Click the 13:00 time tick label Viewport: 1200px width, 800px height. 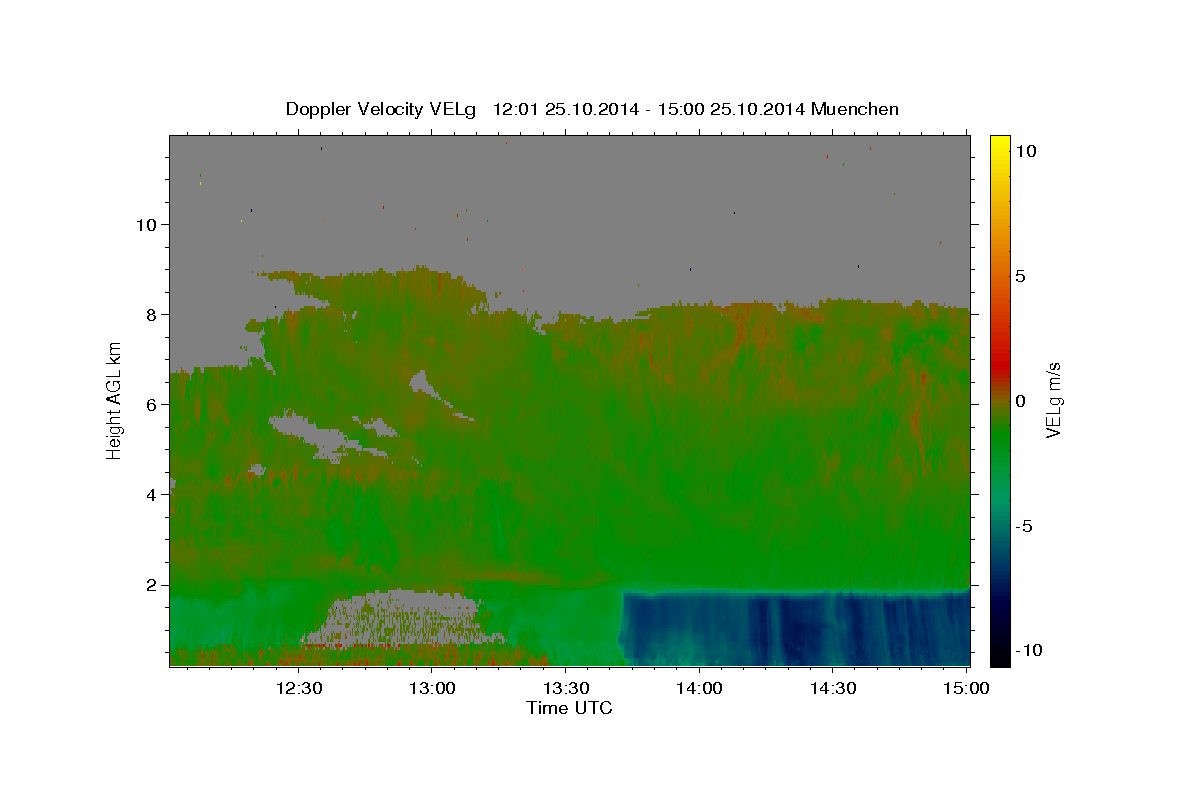point(433,688)
